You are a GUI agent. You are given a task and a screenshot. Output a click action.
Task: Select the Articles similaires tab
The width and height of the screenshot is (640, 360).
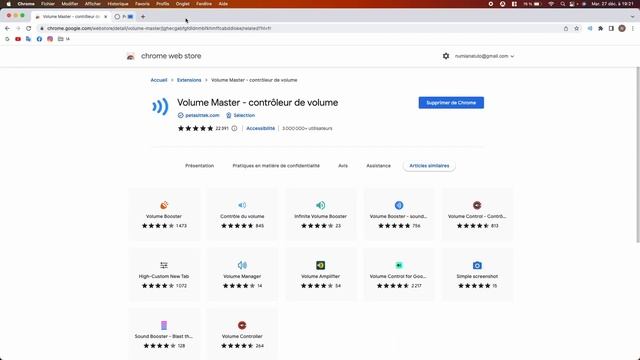click(x=429, y=166)
